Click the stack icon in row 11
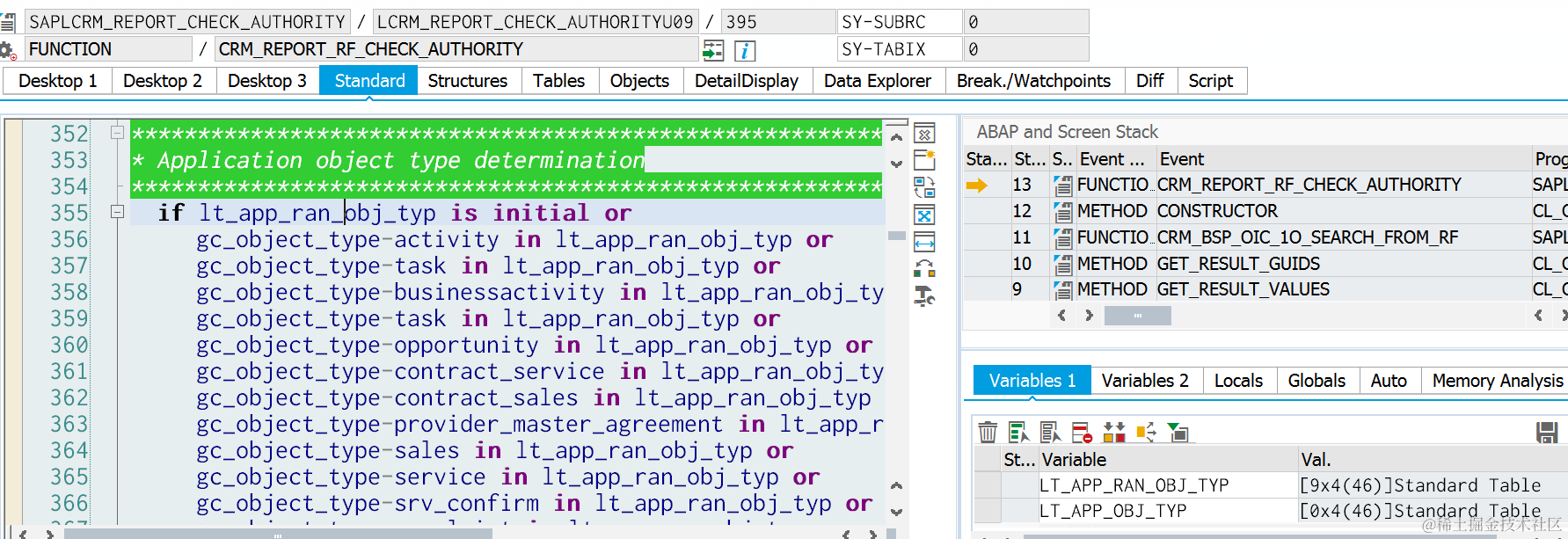This screenshot has width=1568, height=539. 1063,238
